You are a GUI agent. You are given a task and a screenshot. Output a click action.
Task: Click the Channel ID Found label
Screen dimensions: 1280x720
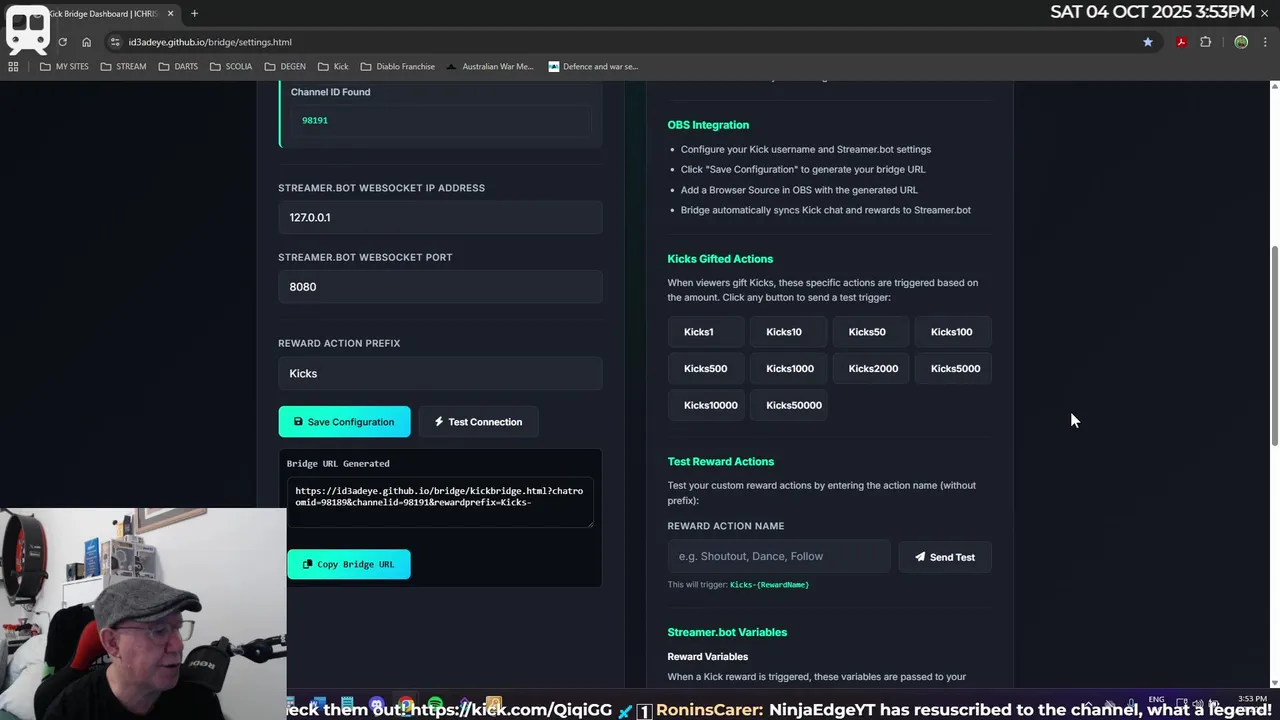tap(330, 92)
